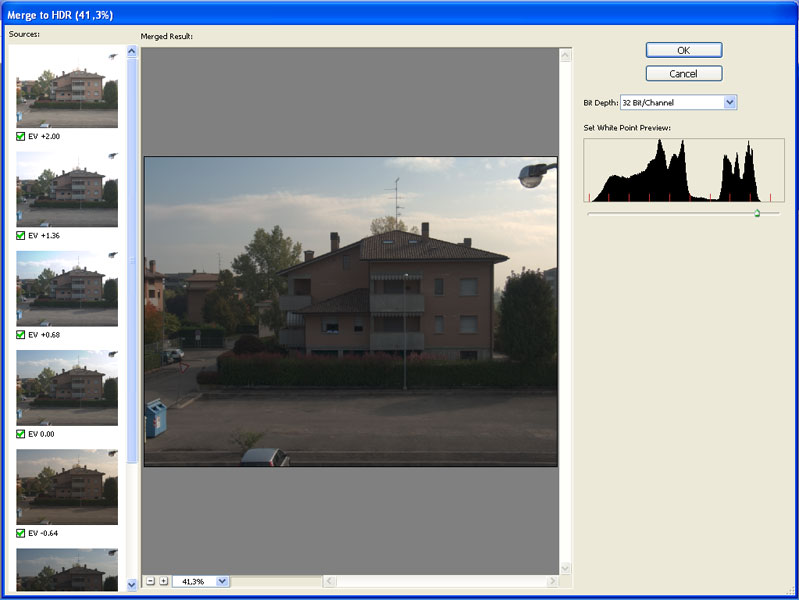
Task: Click the sources list scroll down arrow
Action: tap(132, 585)
